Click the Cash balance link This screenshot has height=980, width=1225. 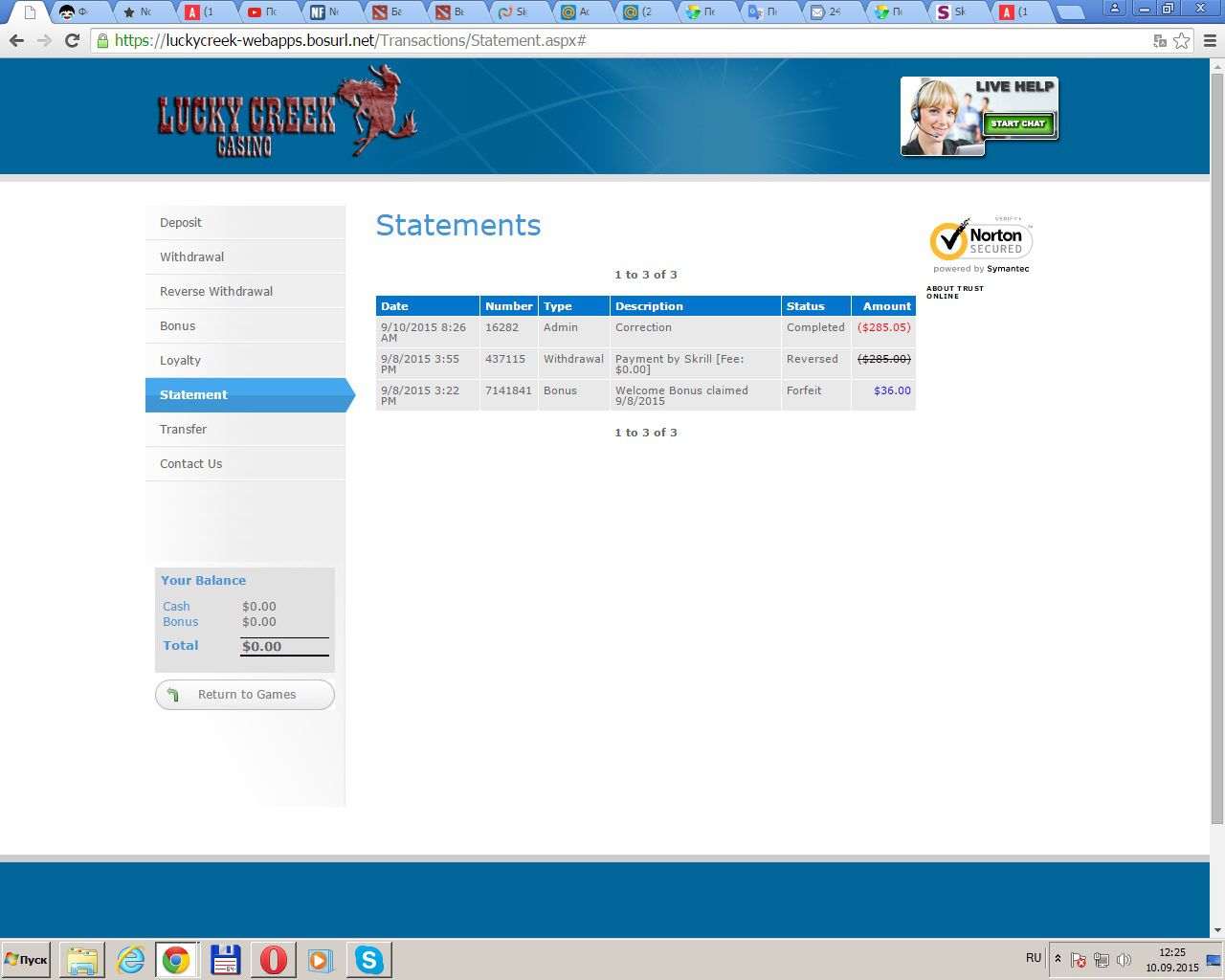176,606
